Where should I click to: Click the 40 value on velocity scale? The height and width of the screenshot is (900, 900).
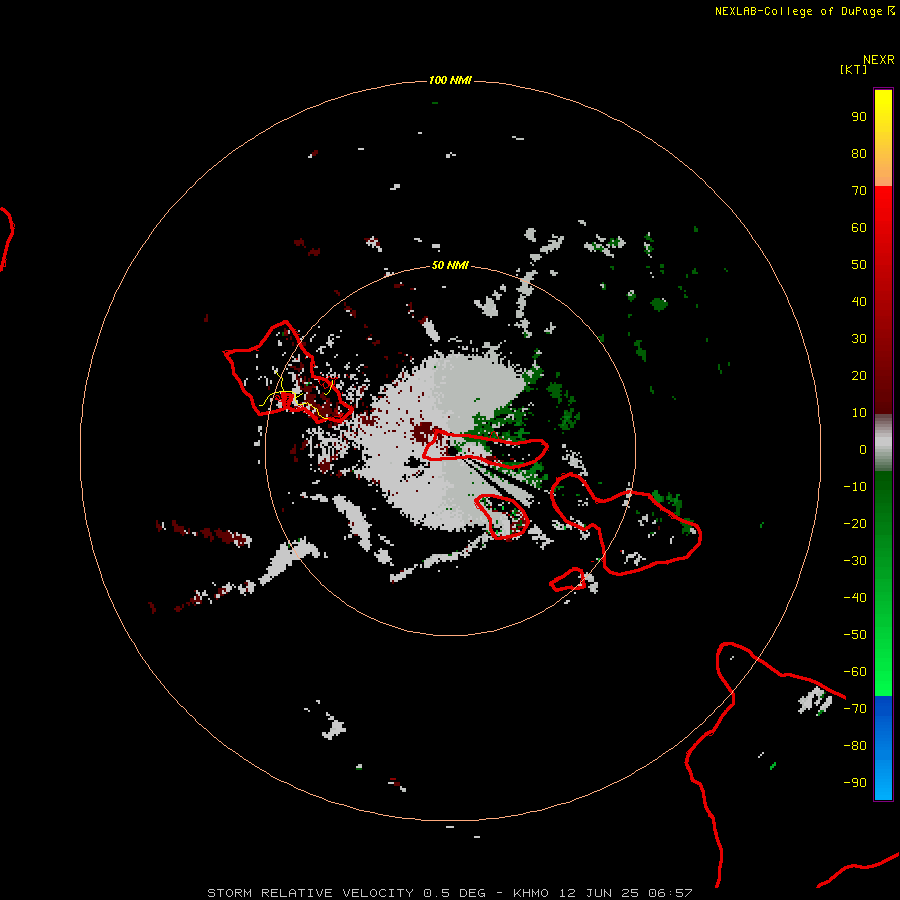click(859, 302)
